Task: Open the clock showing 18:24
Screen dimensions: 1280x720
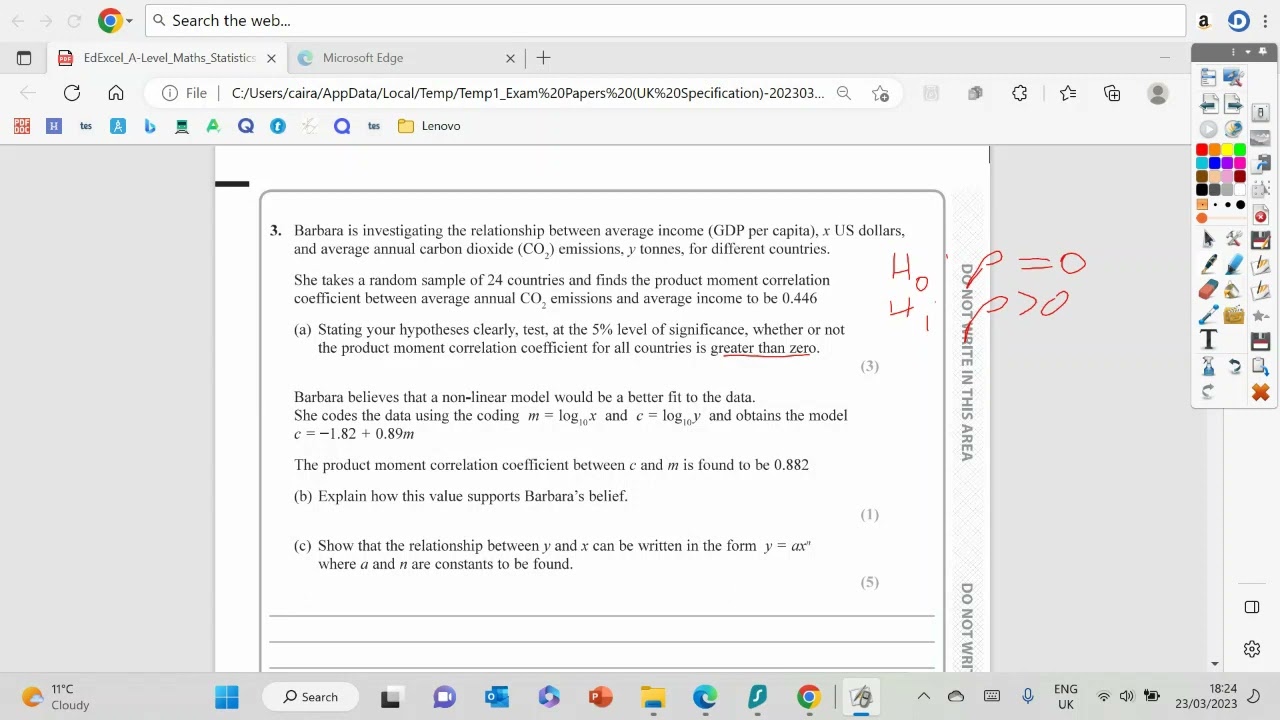Action: click(x=1206, y=697)
